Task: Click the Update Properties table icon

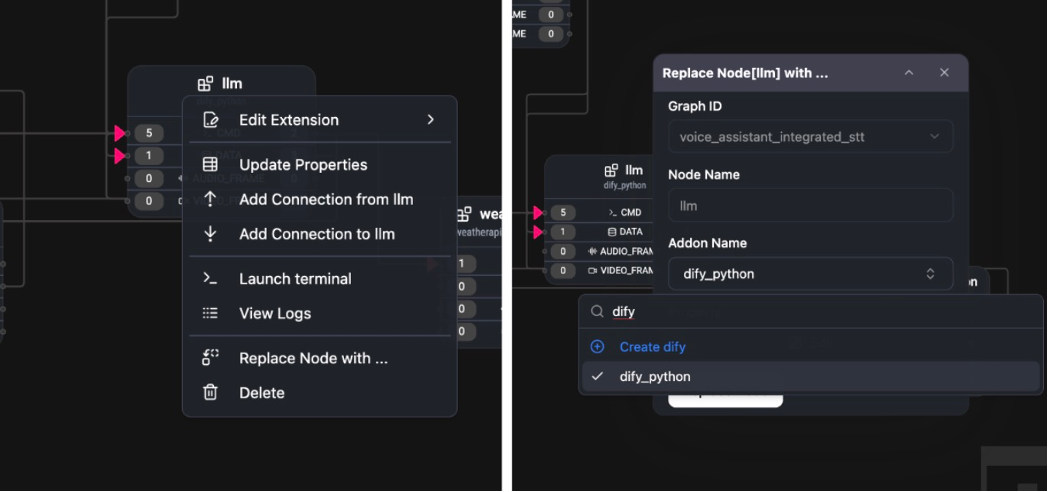Action: coord(210,164)
